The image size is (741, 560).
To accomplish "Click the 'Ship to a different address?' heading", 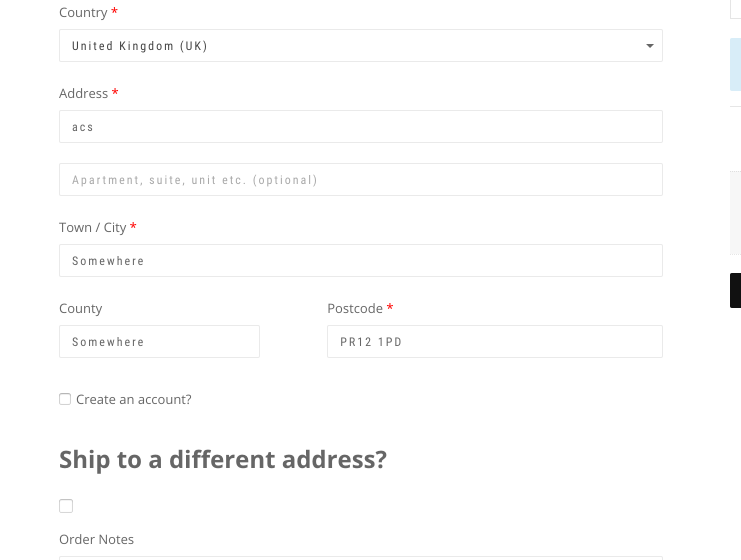I will click(x=223, y=459).
